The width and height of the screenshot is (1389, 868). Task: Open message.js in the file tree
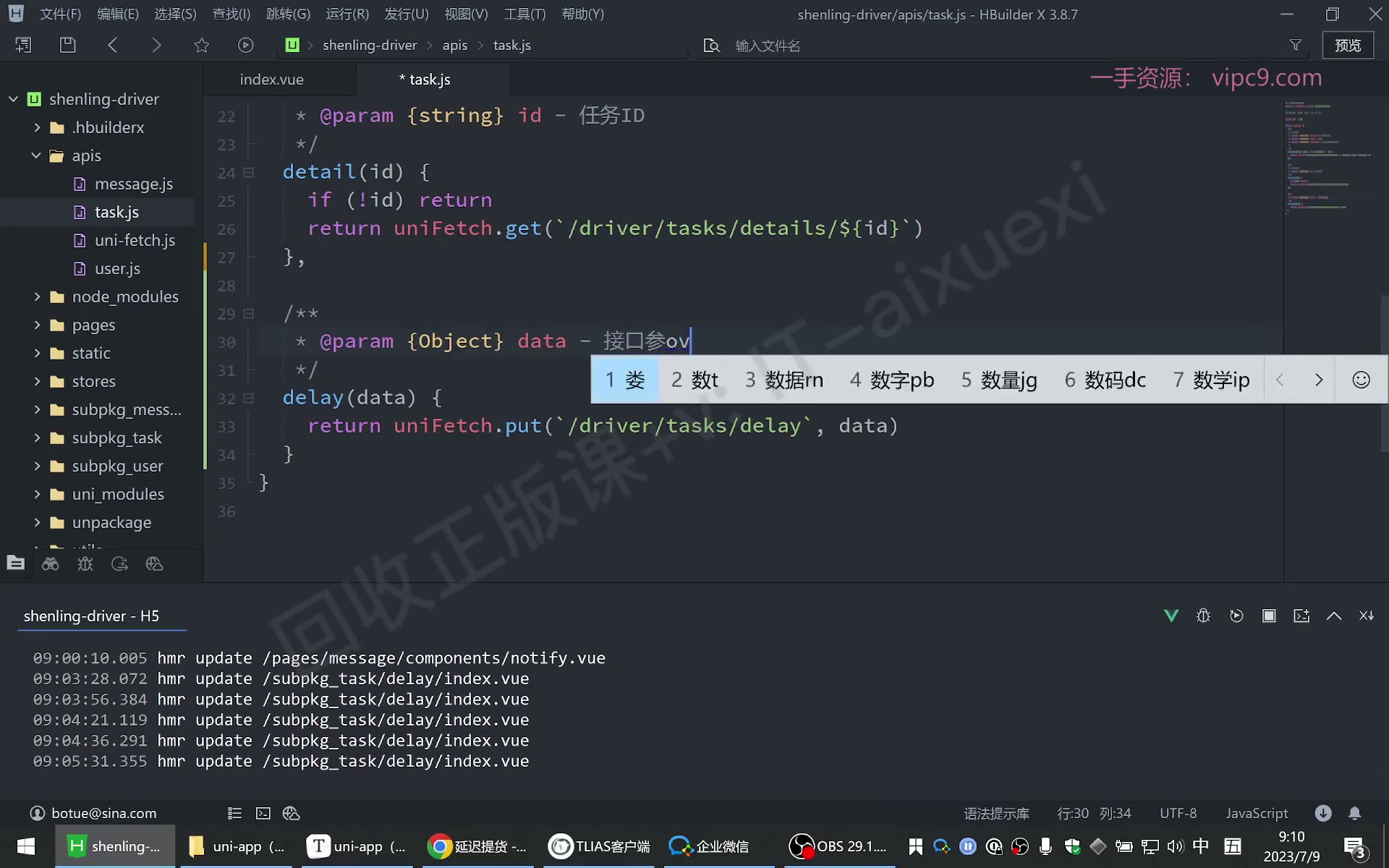(x=134, y=184)
